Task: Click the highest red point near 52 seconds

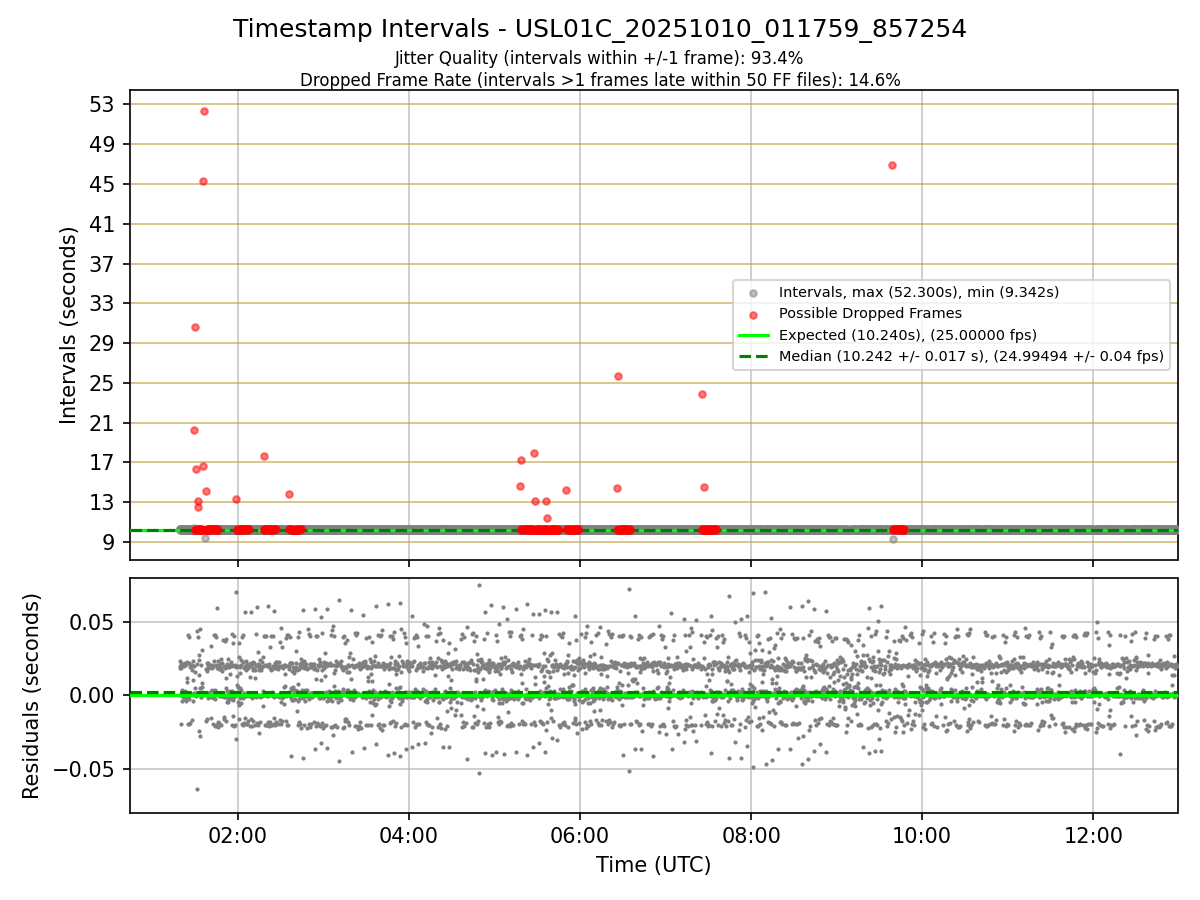Action: 204,111
